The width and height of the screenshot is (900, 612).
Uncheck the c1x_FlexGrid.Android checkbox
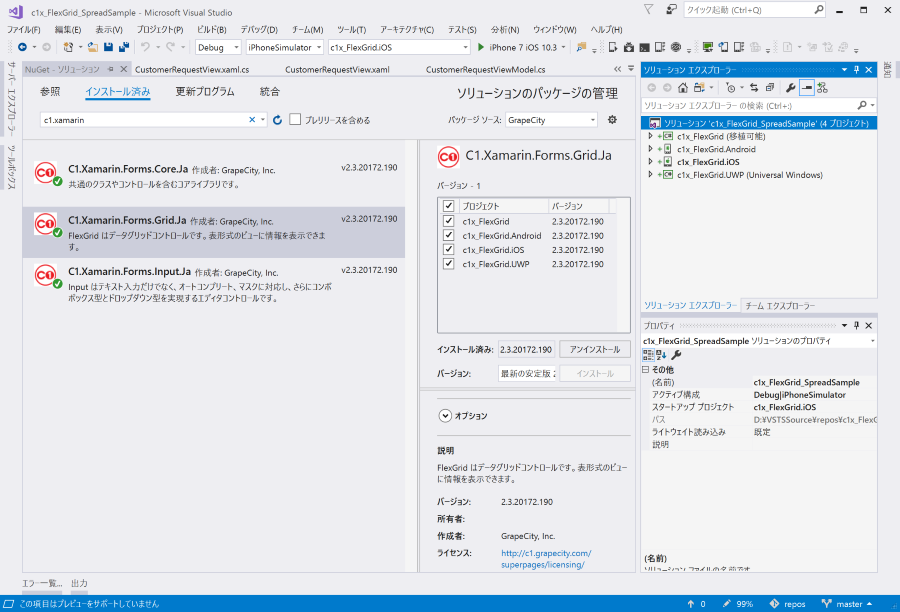449,235
